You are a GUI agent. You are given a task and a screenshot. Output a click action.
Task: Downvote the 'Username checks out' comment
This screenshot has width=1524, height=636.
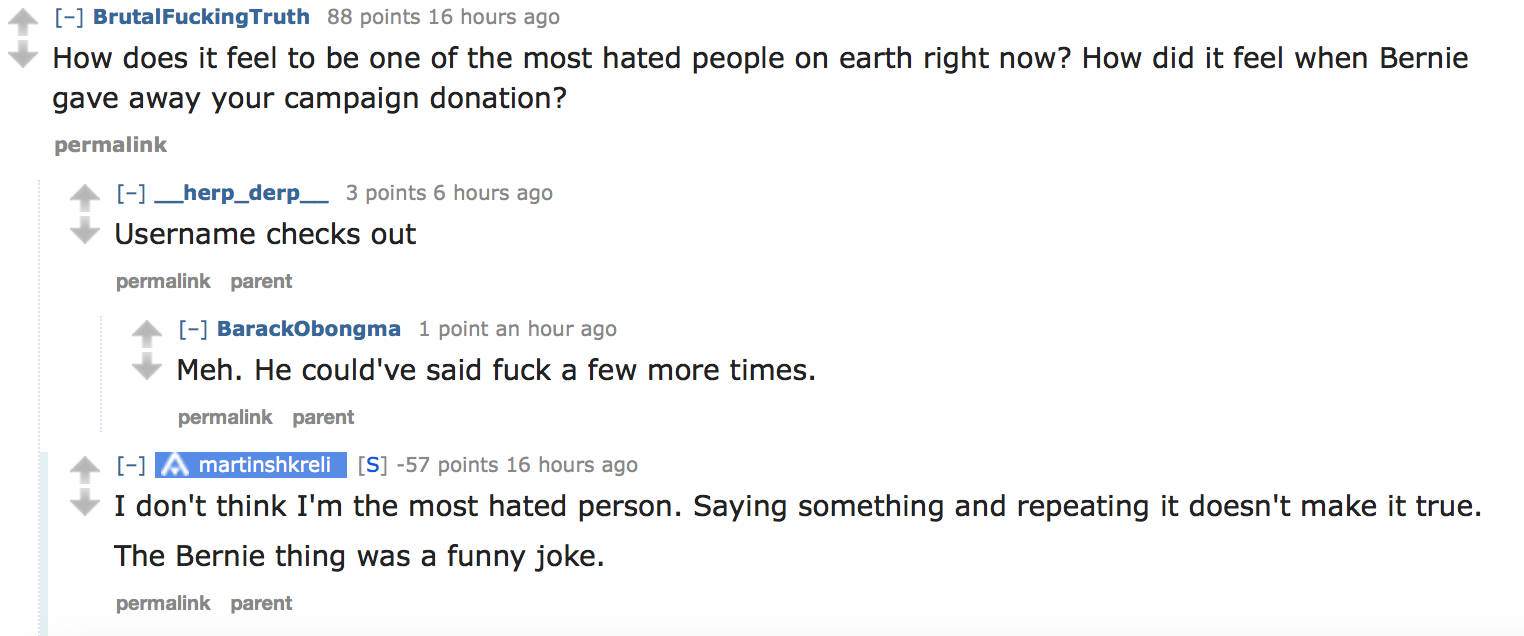pyautogui.click(x=85, y=232)
